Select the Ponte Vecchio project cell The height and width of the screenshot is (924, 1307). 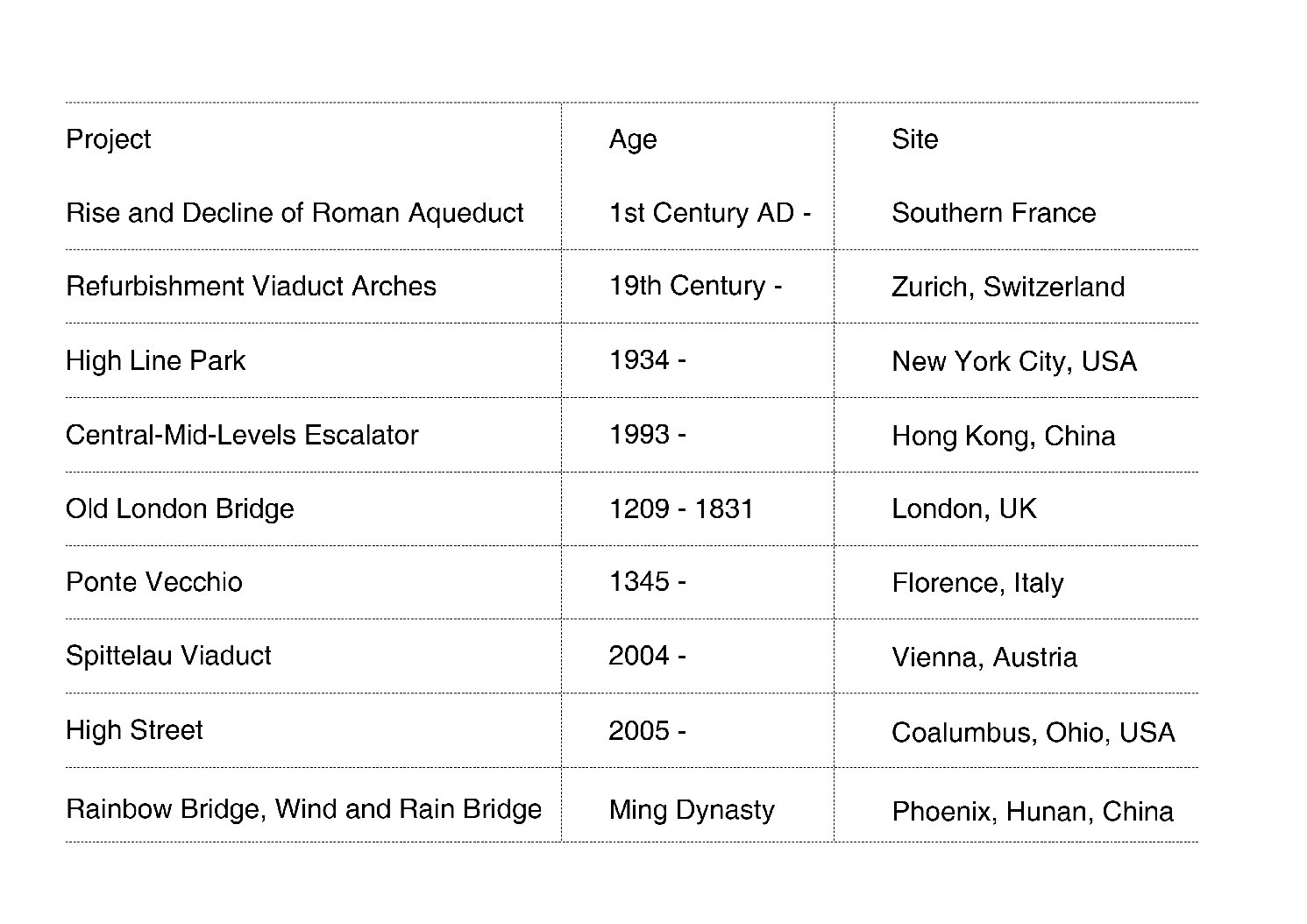coord(154,582)
